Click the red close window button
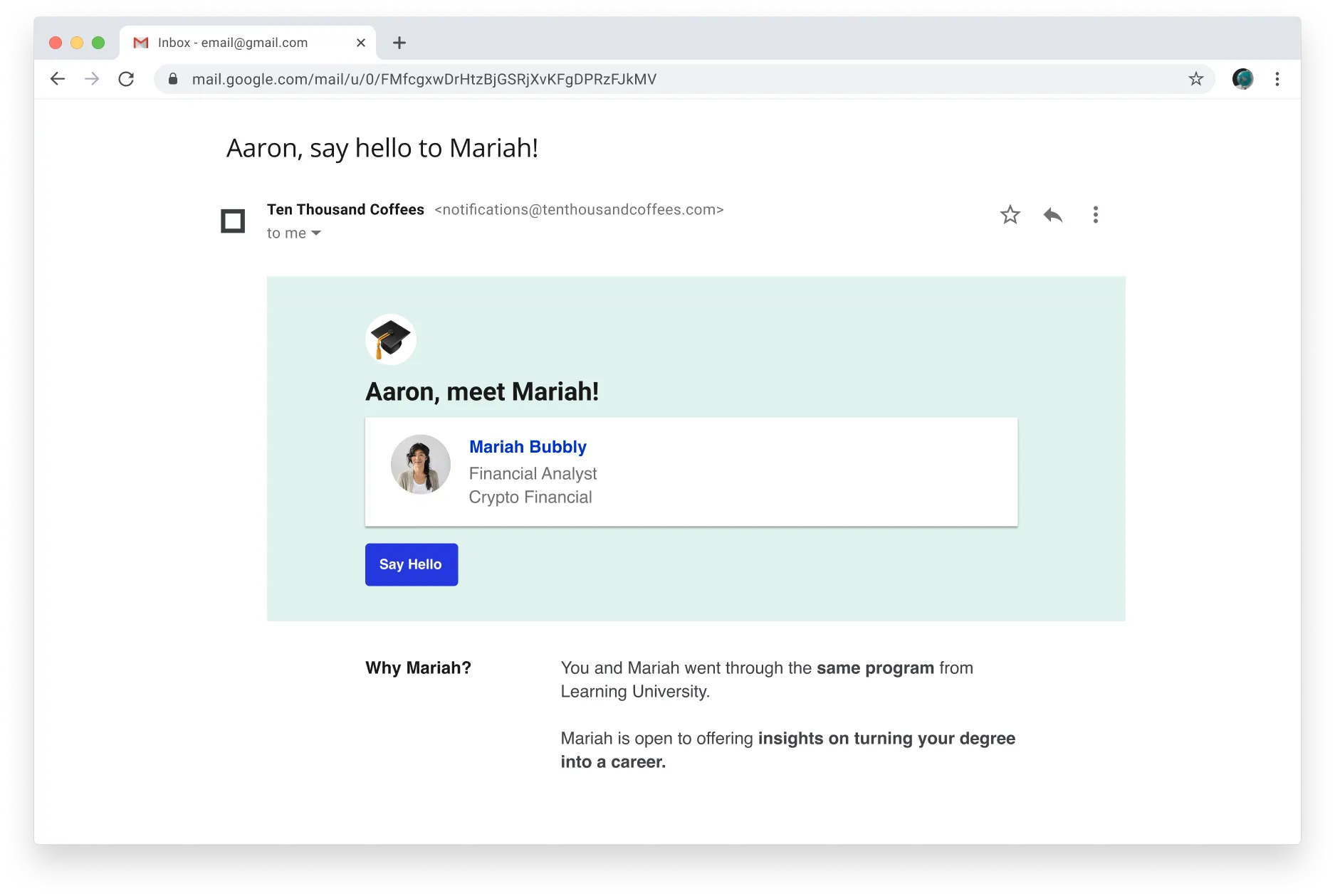The height and width of the screenshot is (896, 1335). click(56, 43)
